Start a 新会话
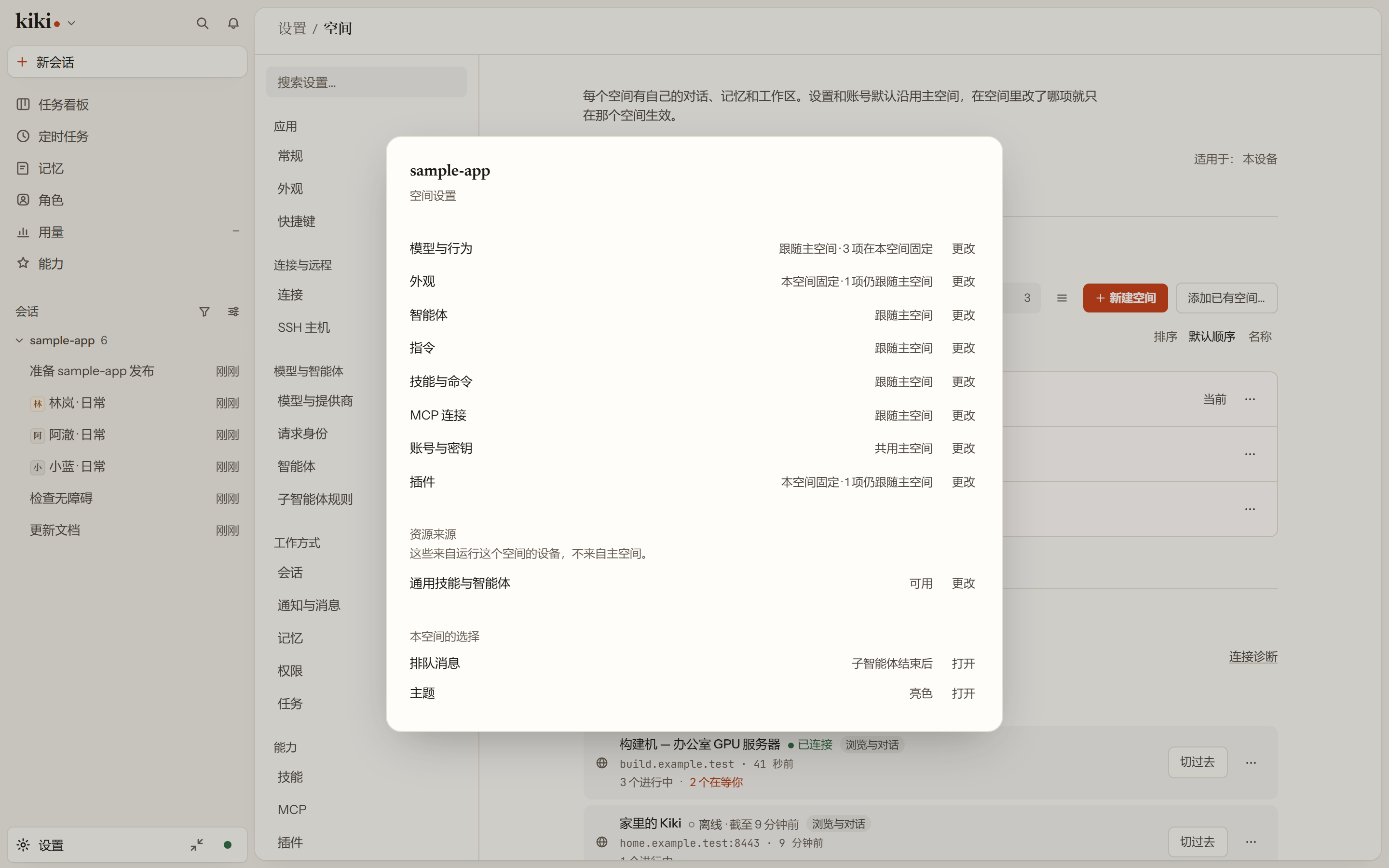The image size is (1389, 868). click(127, 62)
